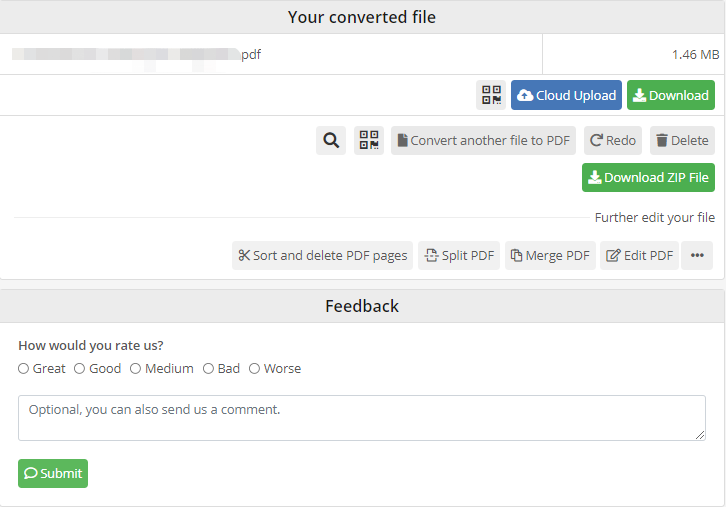The width and height of the screenshot is (726, 507).
Task: Delete the converted file
Action: pos(682,140)
